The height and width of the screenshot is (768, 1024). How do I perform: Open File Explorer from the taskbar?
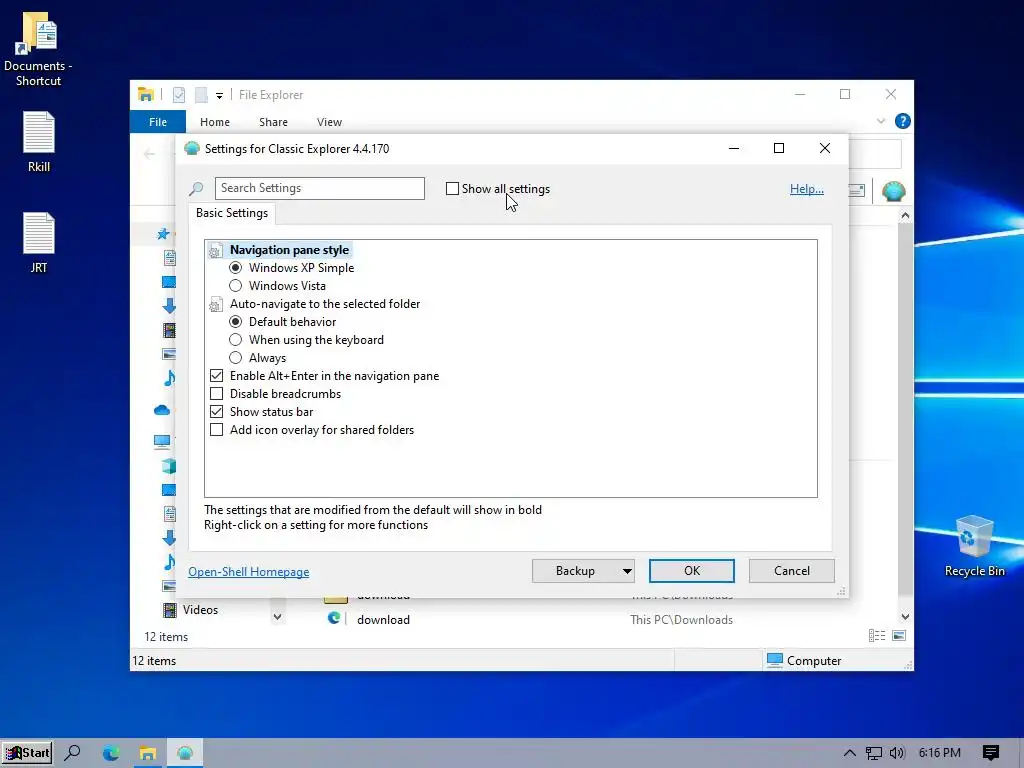pyautogui.click(x=148, y=753)
